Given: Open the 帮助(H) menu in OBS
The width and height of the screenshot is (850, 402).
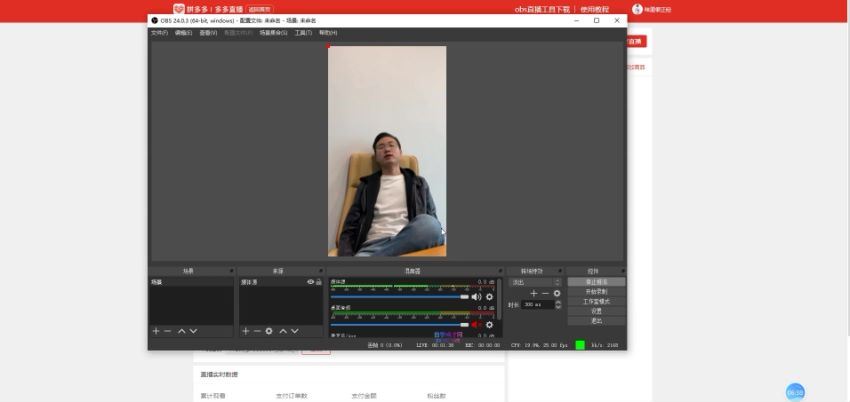Looking at the screenshot, I should click(328, 33).
